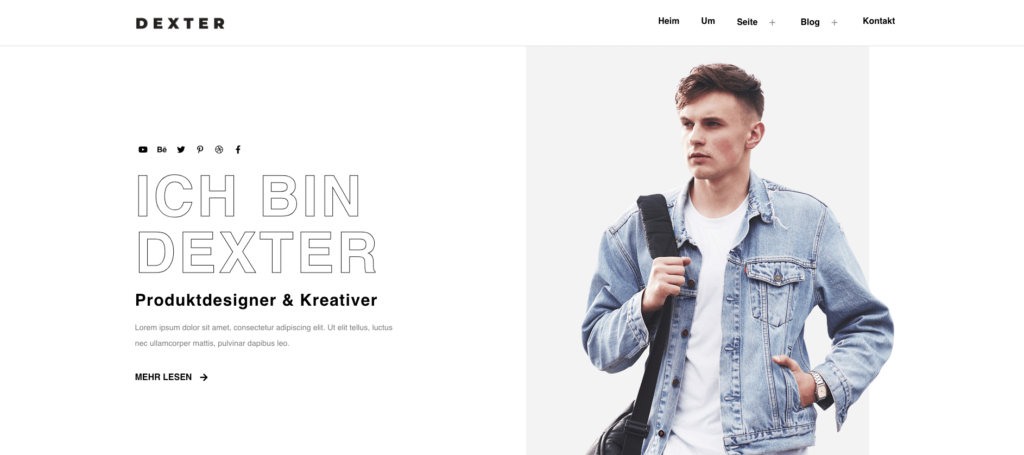Open the Blog dropdown menu item
This screenshot has width=1024, height=455.
click(x=810, y=22)
